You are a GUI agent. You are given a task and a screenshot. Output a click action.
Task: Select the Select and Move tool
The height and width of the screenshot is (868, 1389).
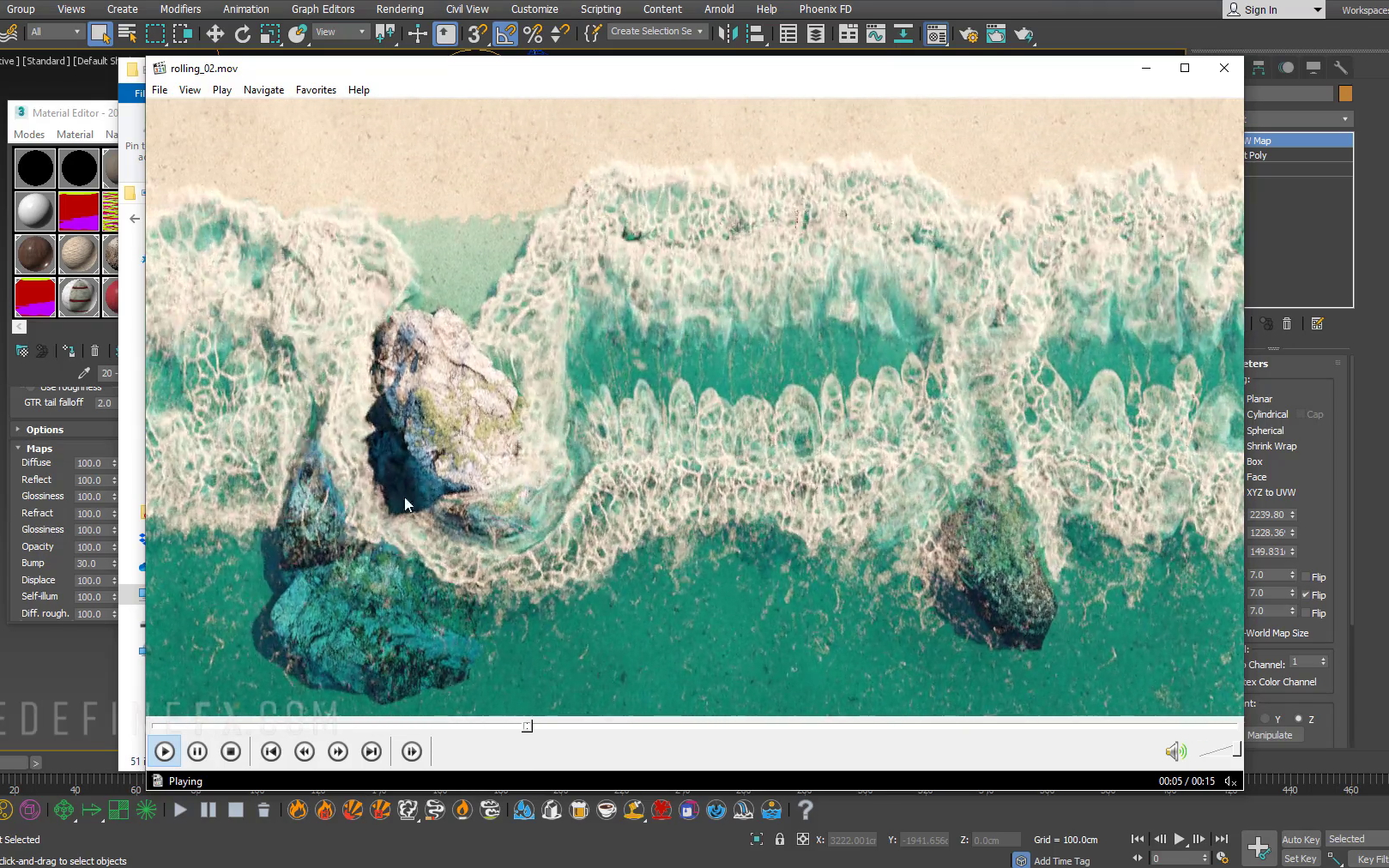coord(214,33)
